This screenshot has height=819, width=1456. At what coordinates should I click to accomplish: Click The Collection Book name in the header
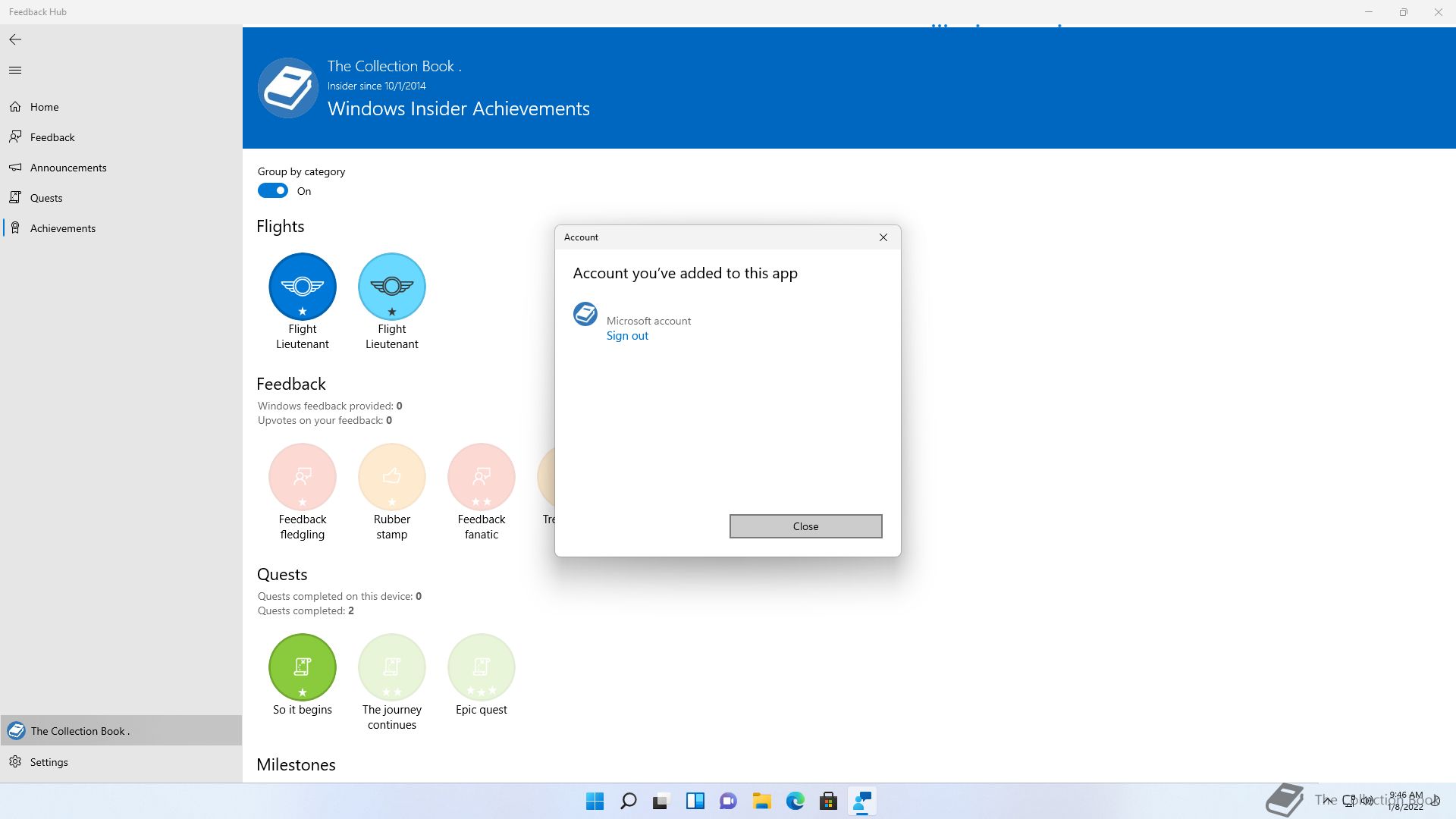394,66
